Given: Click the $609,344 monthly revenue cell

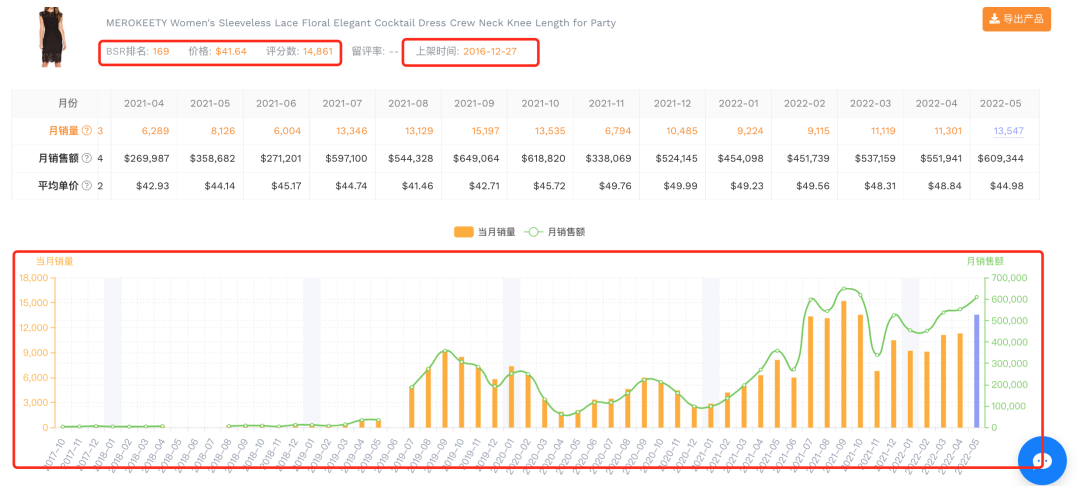Looking at the screenshot, I should pyautogui.click(x=1005, y=158).
